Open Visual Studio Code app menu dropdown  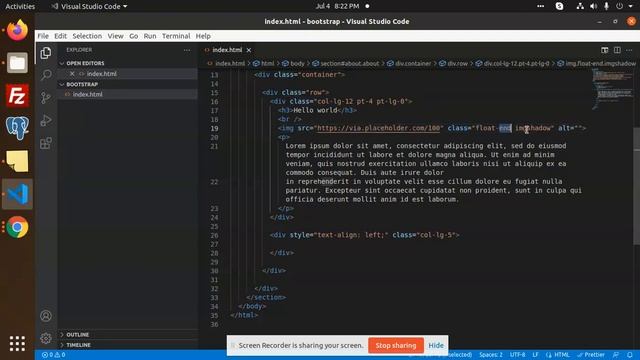tap(89, 6)
